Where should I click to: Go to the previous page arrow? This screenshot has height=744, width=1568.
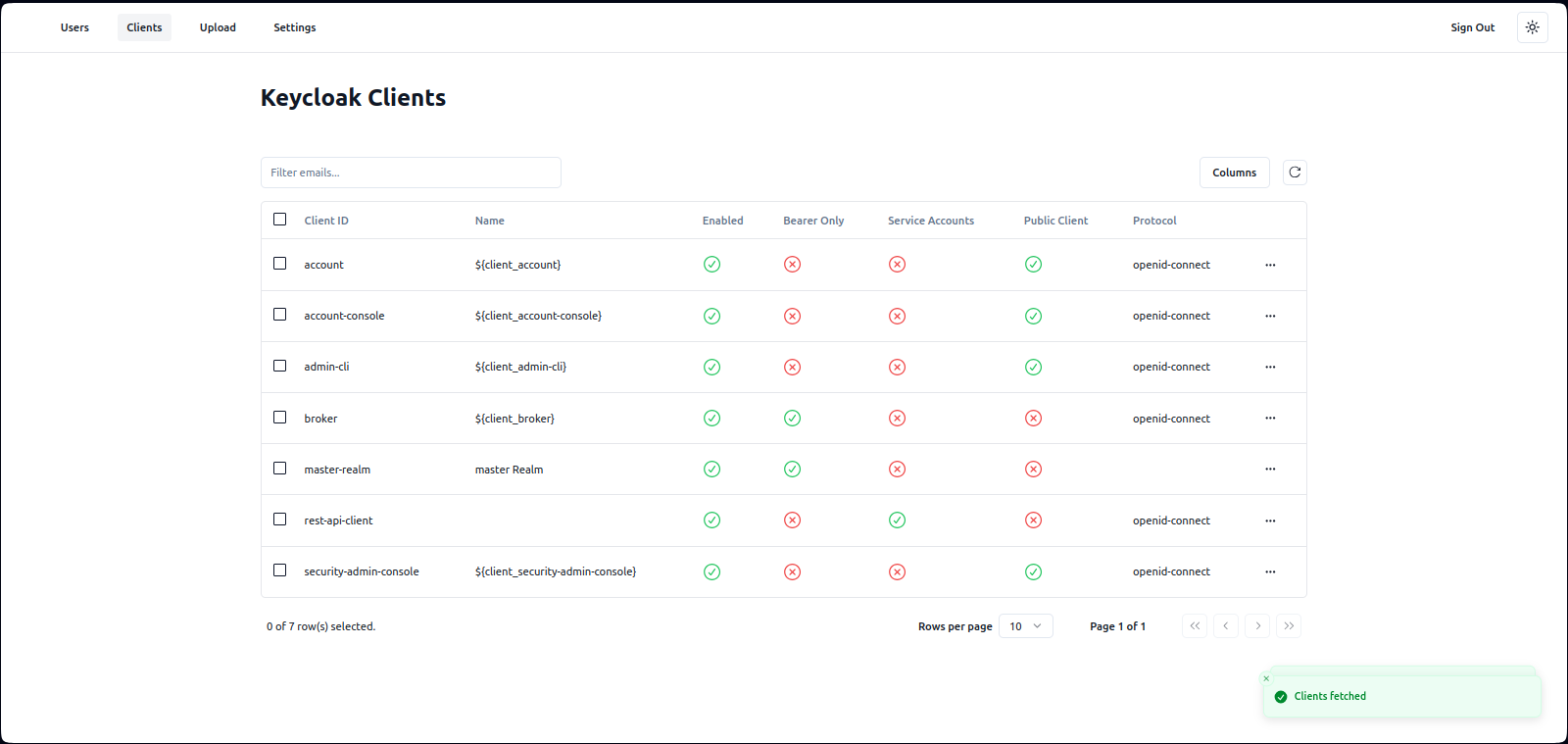[1226, 626]
